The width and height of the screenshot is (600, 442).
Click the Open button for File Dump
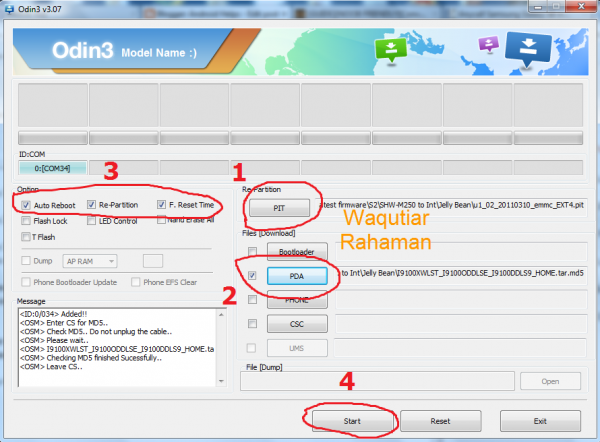[550, 382]
